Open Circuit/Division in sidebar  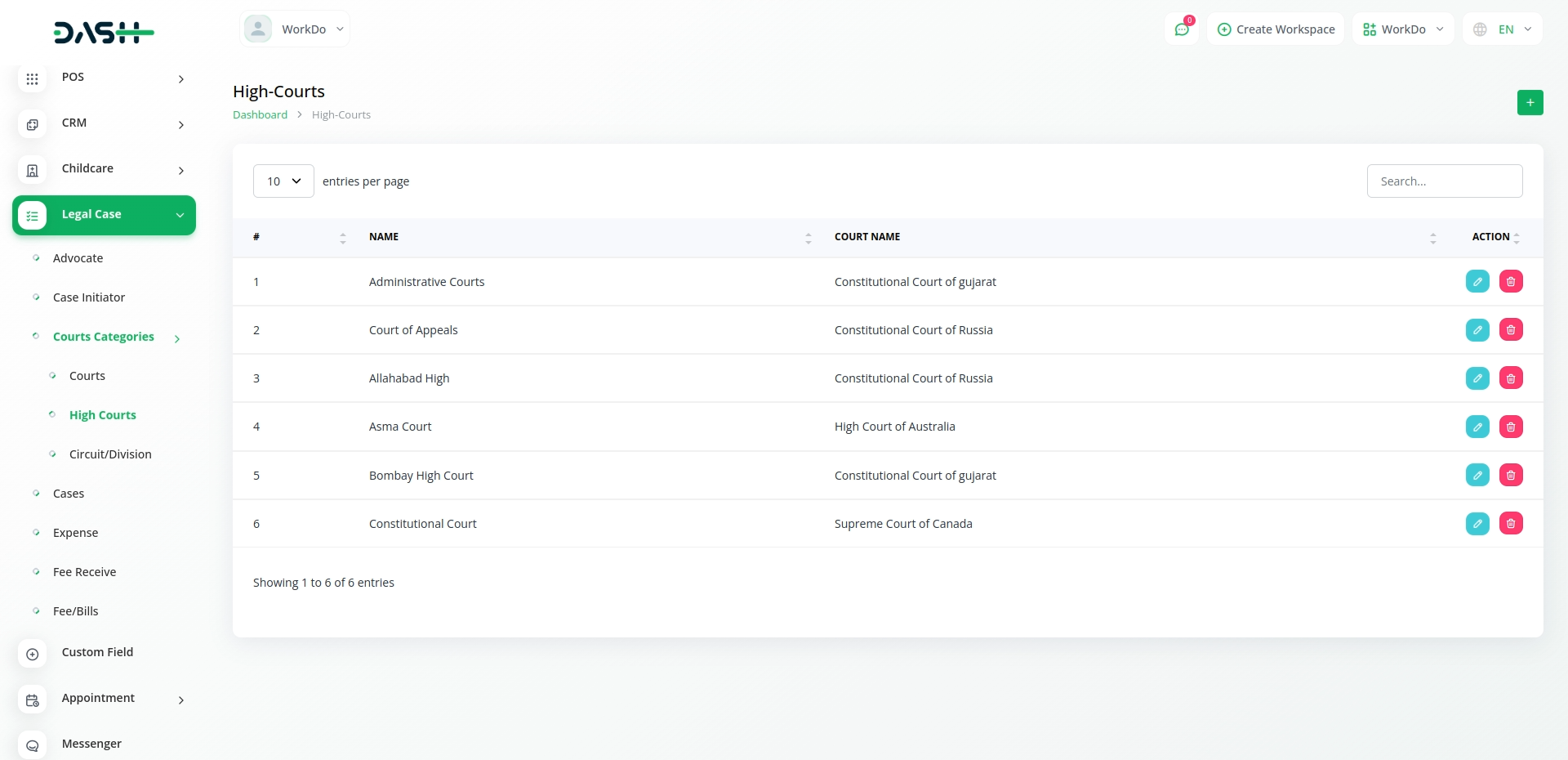(110, 454)
